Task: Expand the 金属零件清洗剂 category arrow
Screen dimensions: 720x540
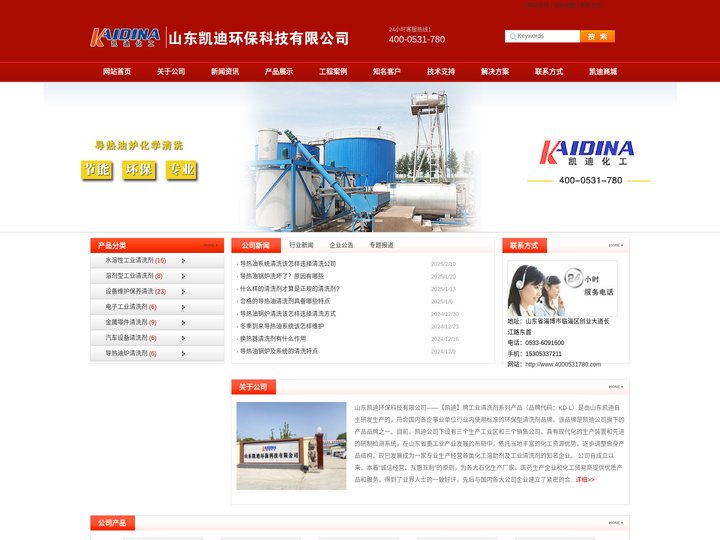Action: [183, 323]
